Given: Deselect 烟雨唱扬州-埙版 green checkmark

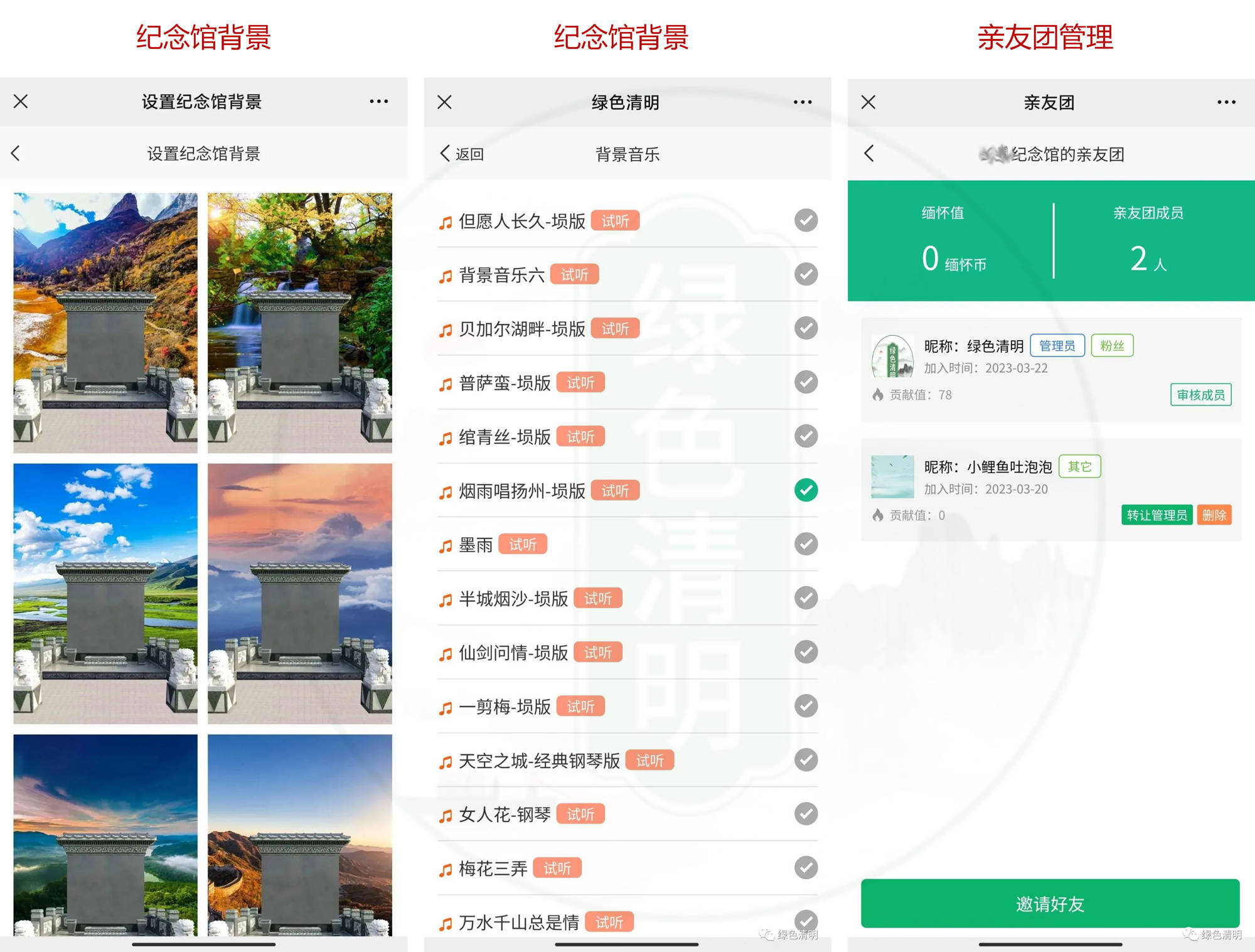Looking at the screenshot, I should tap(806, 490).
